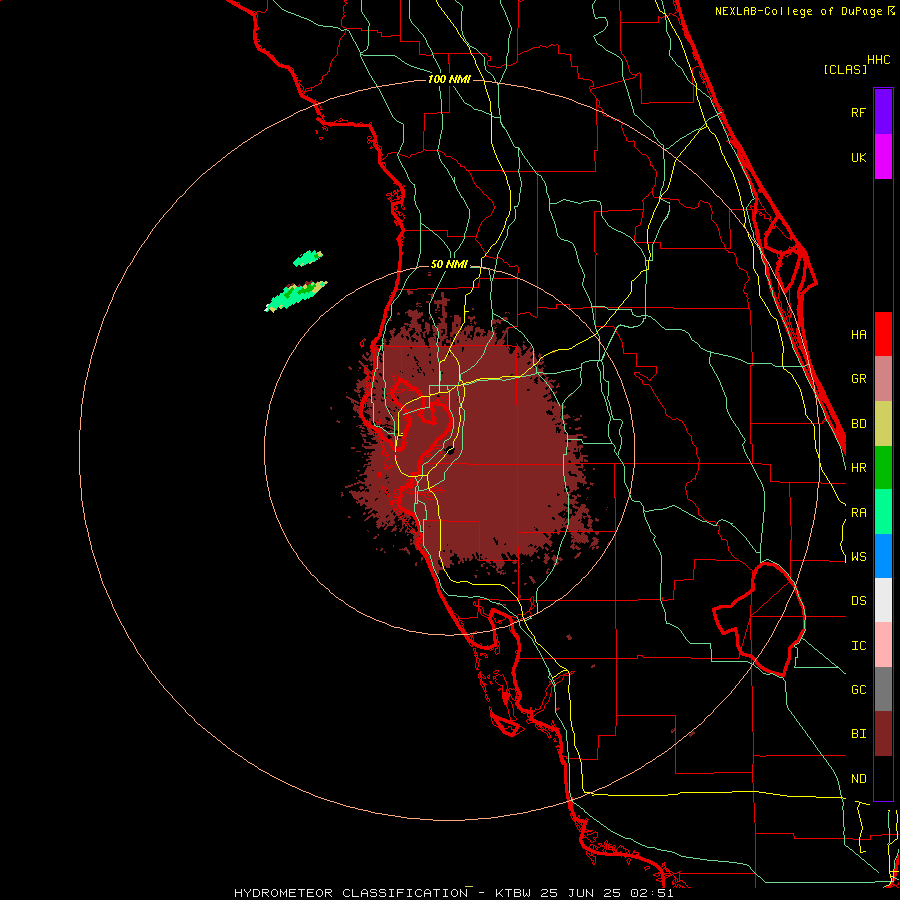Click the "HR" legend label
Viewport: 900px width, 900px height.
859,468
